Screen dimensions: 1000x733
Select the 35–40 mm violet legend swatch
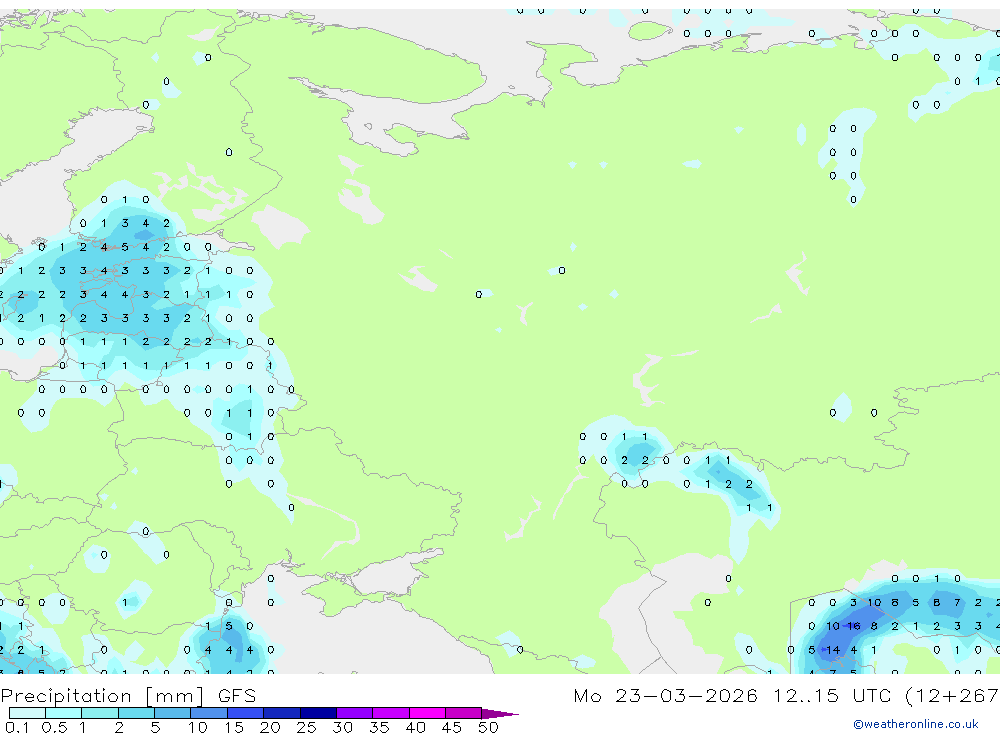tap(391, 713)
